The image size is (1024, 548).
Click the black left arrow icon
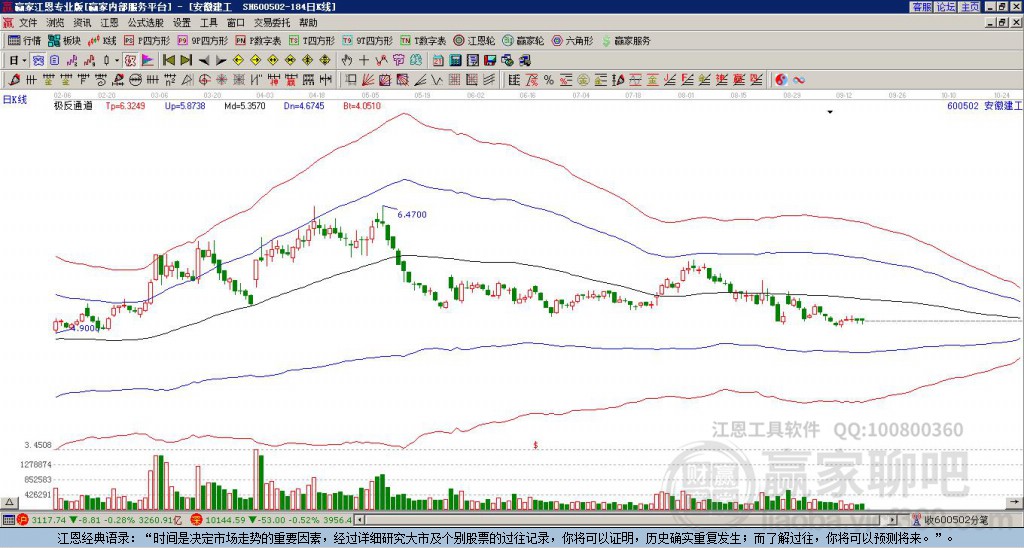pos(204,61)
